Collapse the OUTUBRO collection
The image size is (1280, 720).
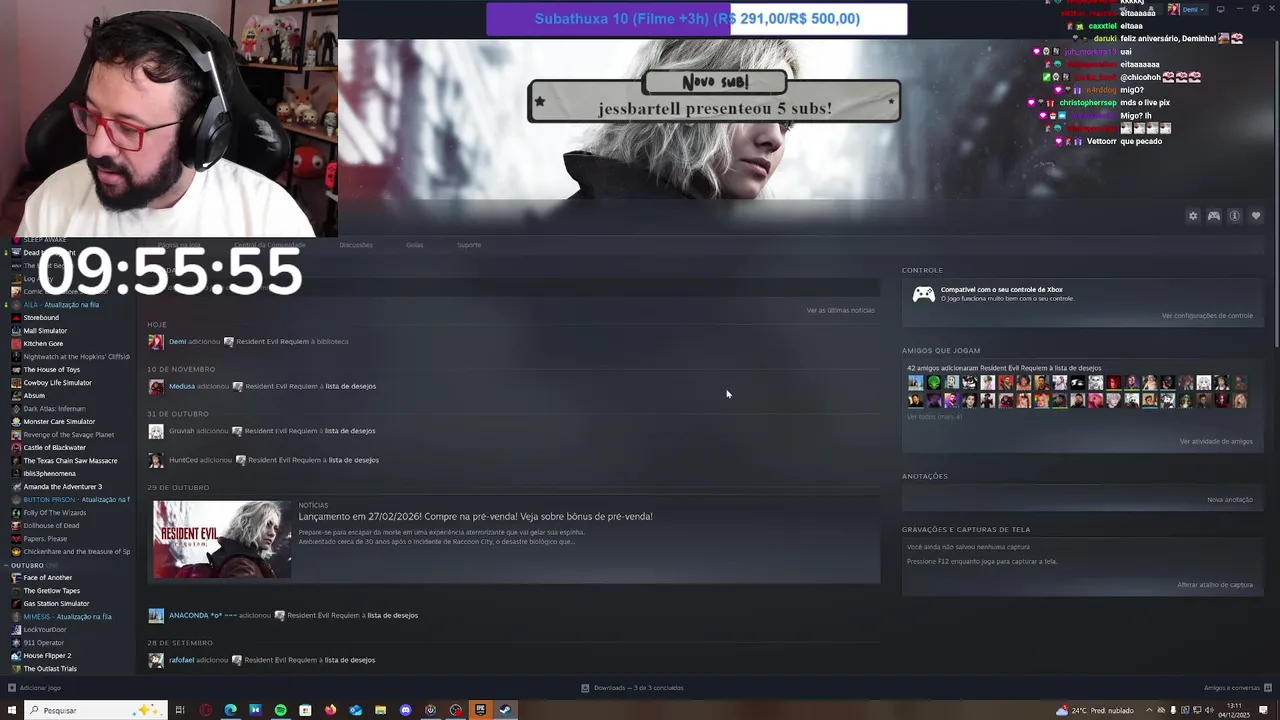point(6,565)
